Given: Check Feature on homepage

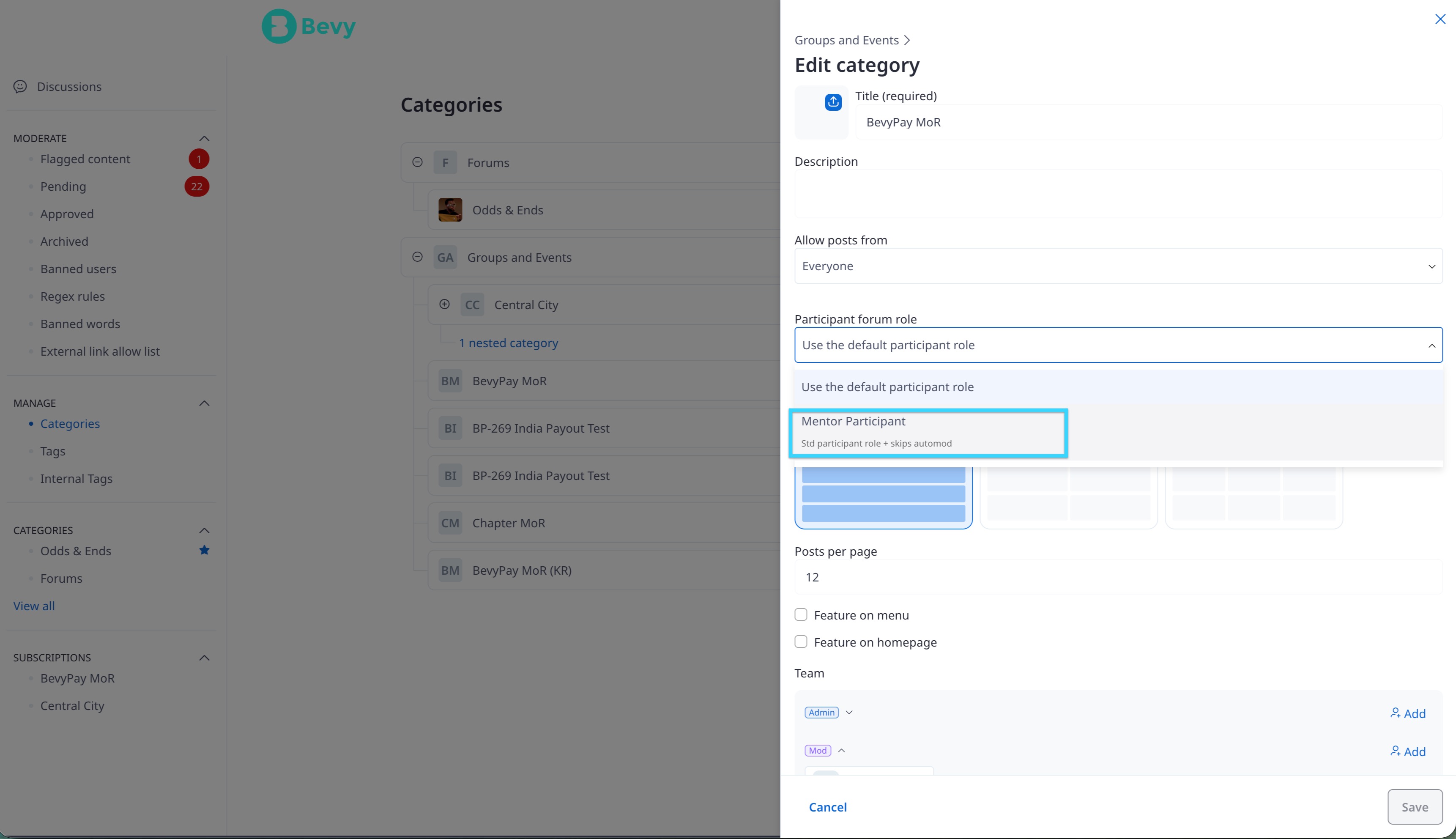Looking at the screenshot, I should click(x=801, y=642).
